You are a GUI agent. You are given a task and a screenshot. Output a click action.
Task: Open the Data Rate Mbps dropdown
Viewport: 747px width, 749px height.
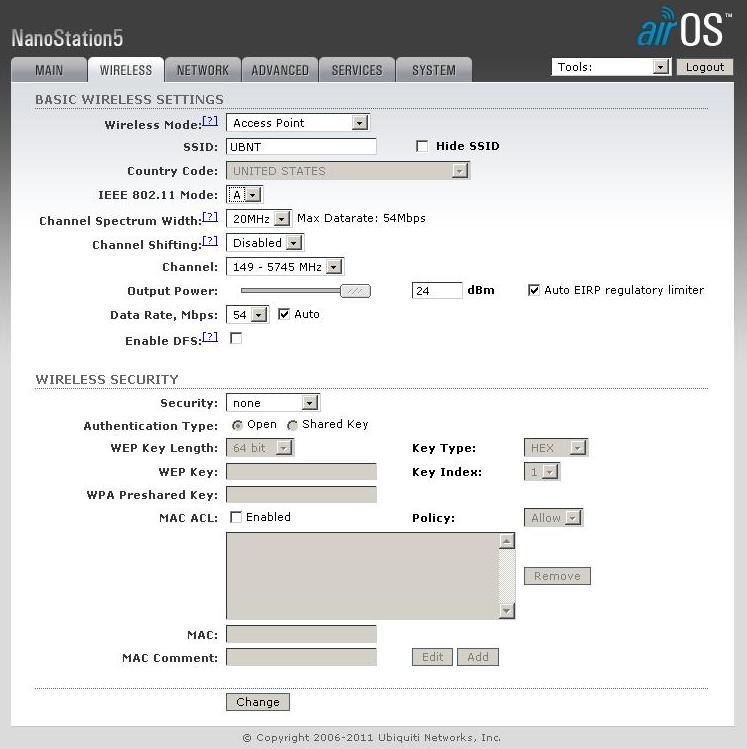click(247, 315)
